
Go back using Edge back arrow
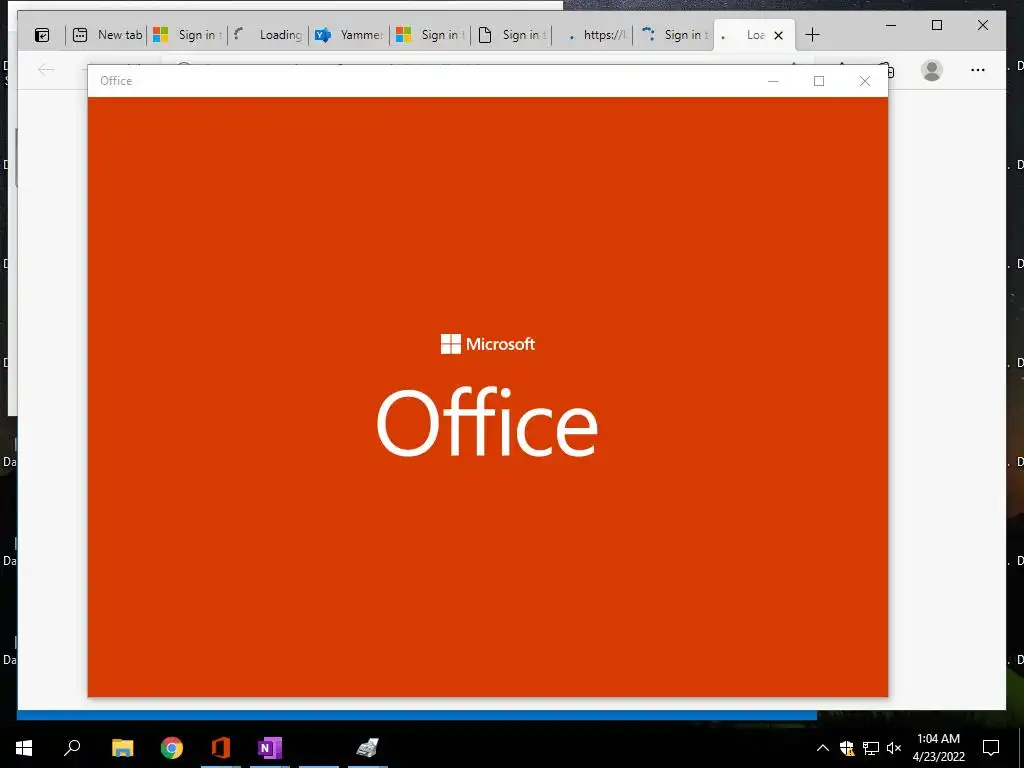point(46,69)
